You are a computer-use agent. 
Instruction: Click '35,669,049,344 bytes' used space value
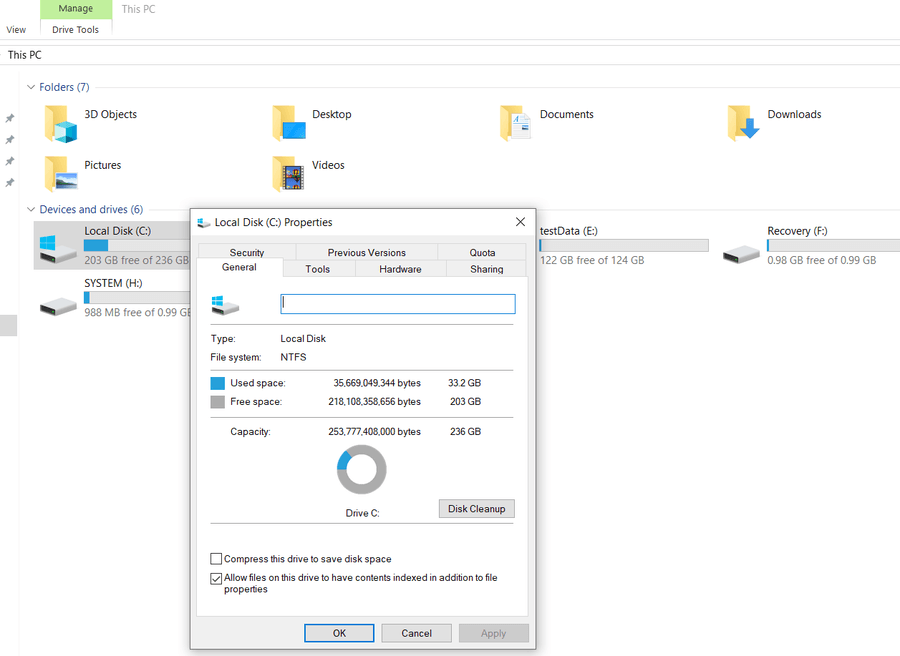[x=377, y=383]
